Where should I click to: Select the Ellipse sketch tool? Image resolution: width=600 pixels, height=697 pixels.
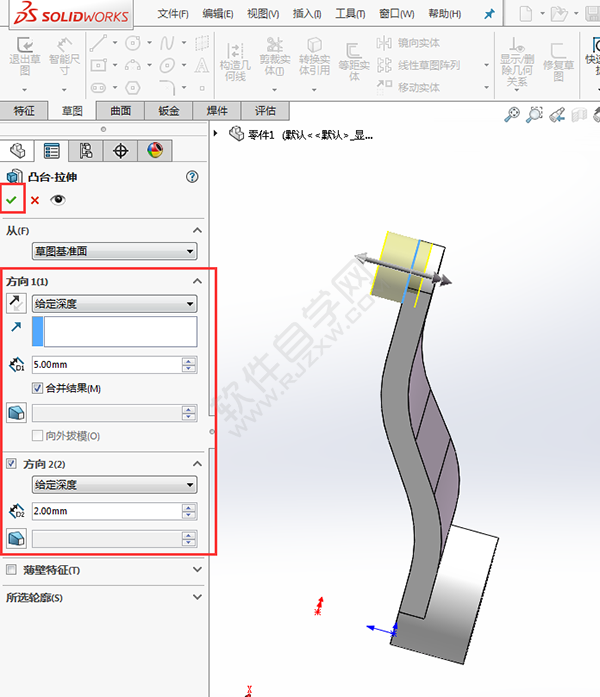167,65
